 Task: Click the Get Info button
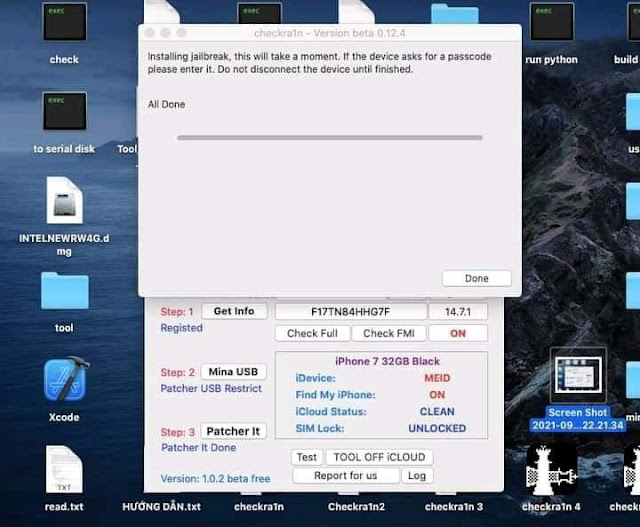(x=234, y=311)
